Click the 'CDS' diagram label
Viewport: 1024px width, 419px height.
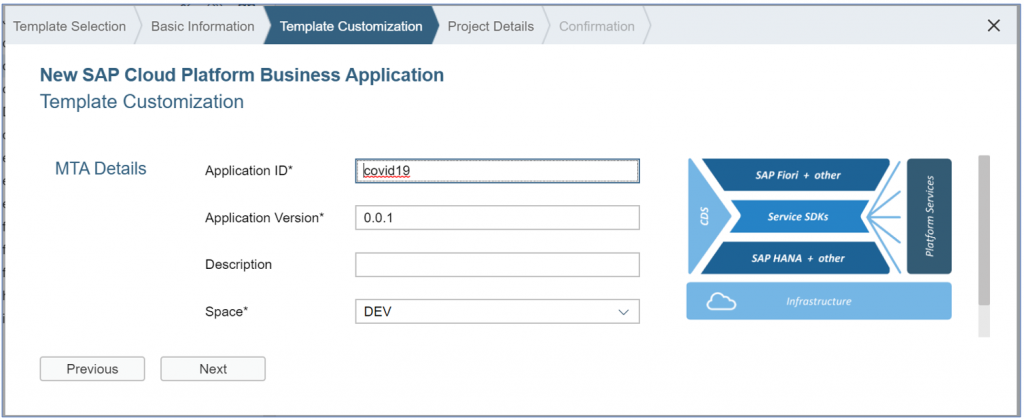tap(704, 216)
